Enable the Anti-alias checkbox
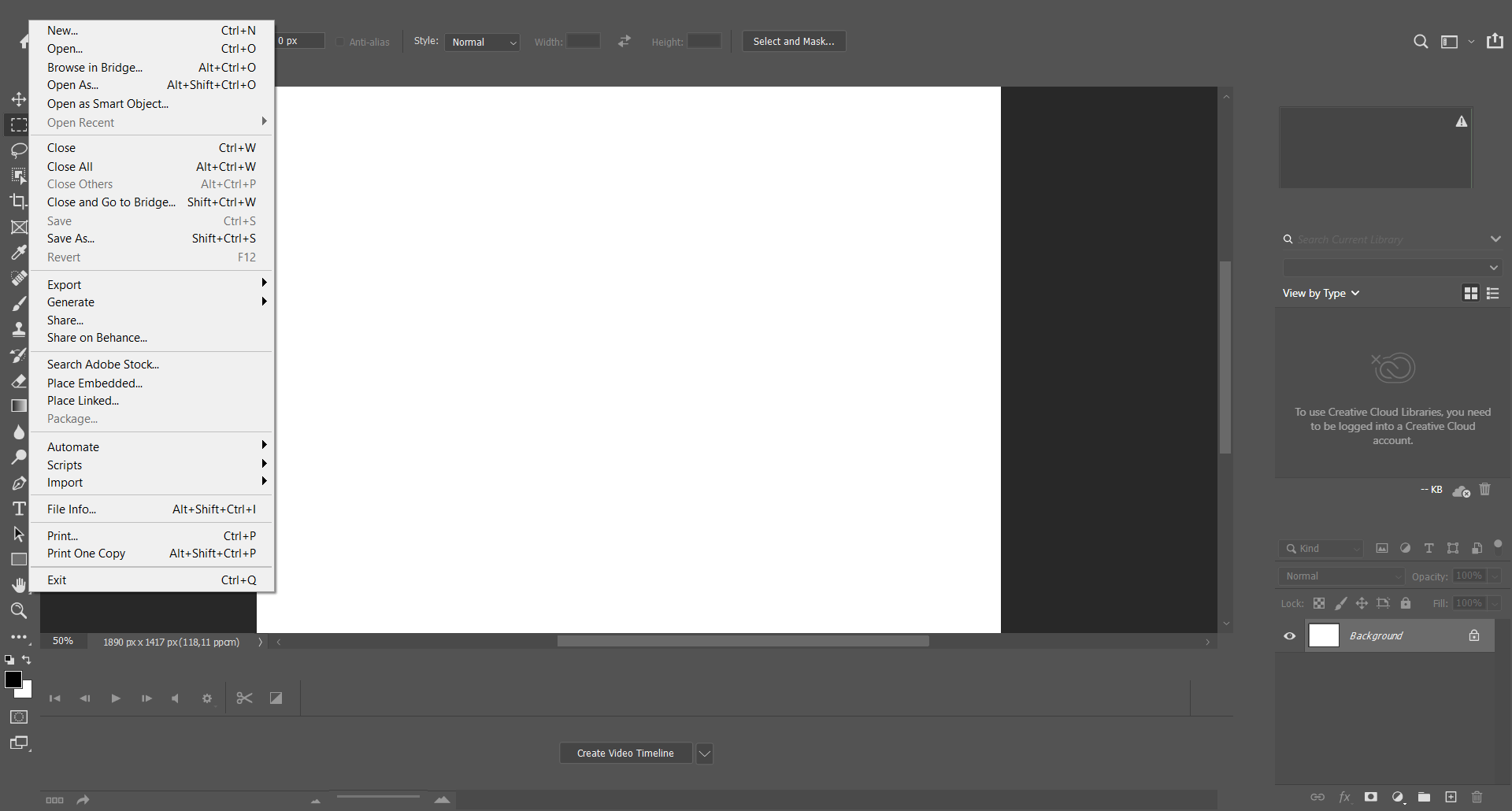This screenshot has width=1512, height=811. (340, 42)
